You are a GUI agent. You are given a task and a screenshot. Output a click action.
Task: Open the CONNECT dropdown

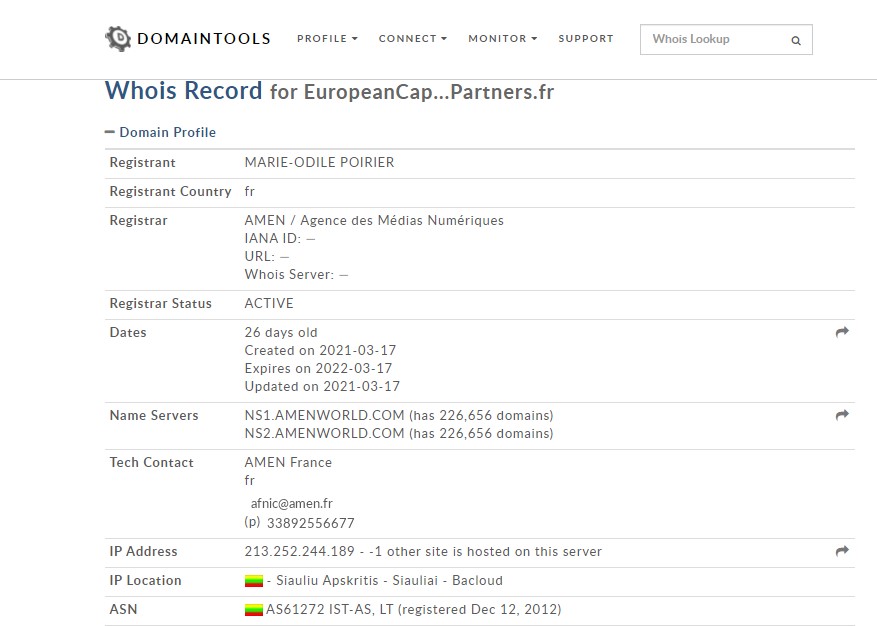click(411, 38)
